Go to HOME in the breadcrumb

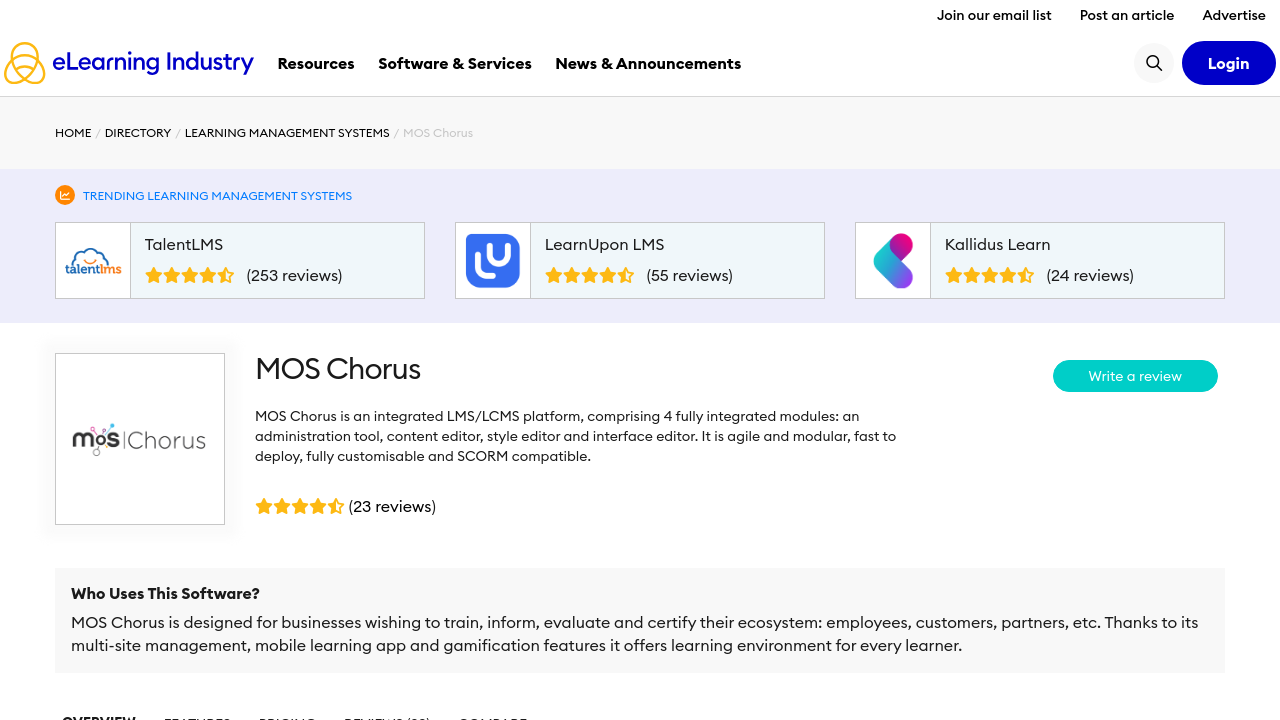[73, 133]
